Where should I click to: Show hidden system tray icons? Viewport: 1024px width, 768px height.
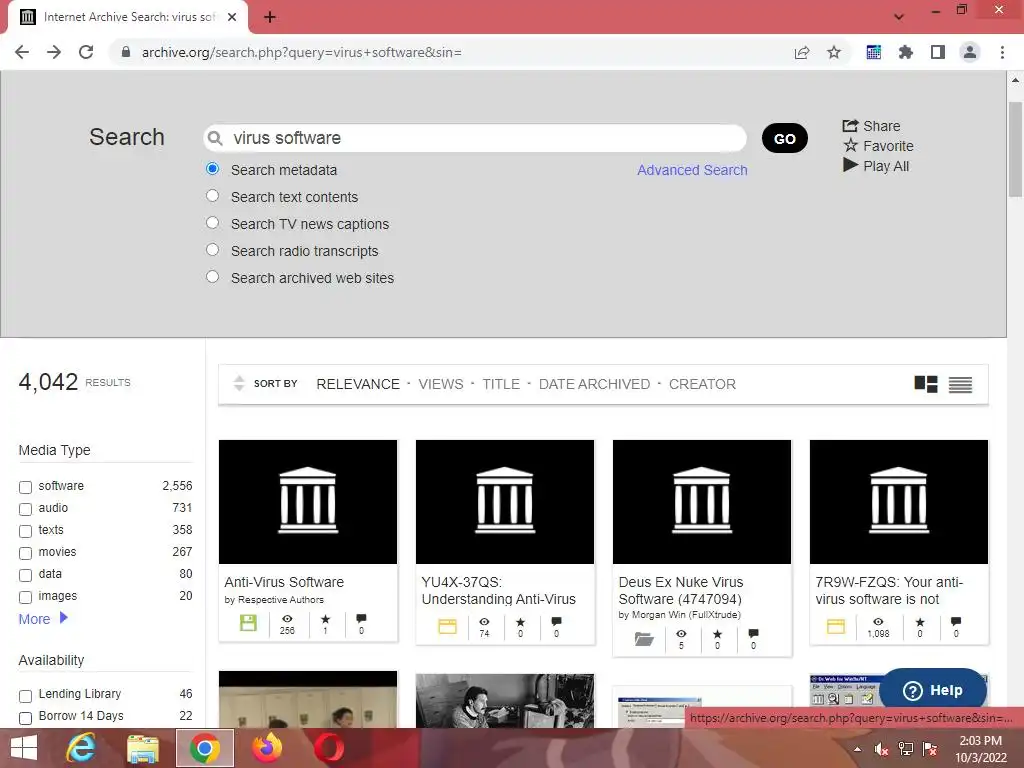[x=857, y=750]
